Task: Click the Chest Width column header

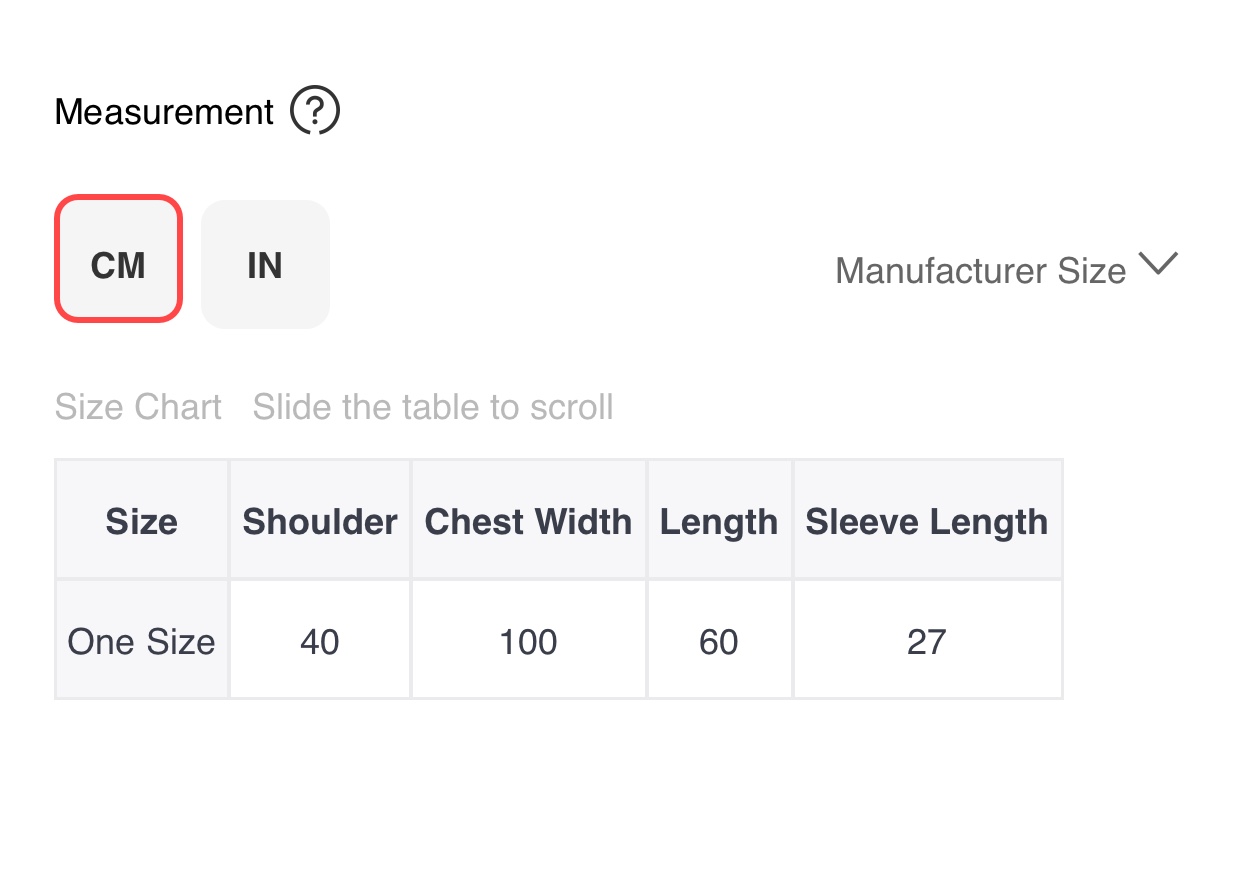Action: click(x=528, y=521)
